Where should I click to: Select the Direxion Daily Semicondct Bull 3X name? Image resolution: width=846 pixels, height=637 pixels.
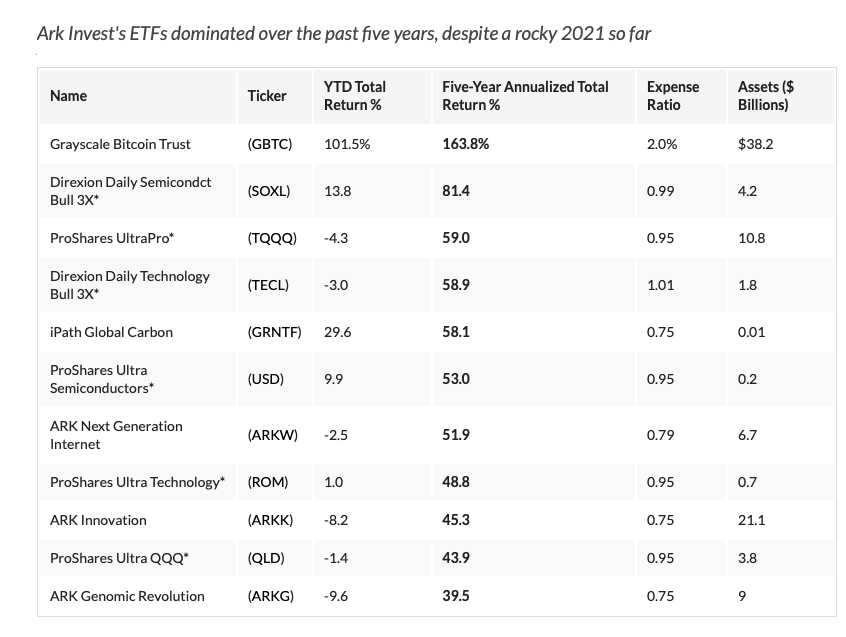pyautogui.click(x=130, y=191)
